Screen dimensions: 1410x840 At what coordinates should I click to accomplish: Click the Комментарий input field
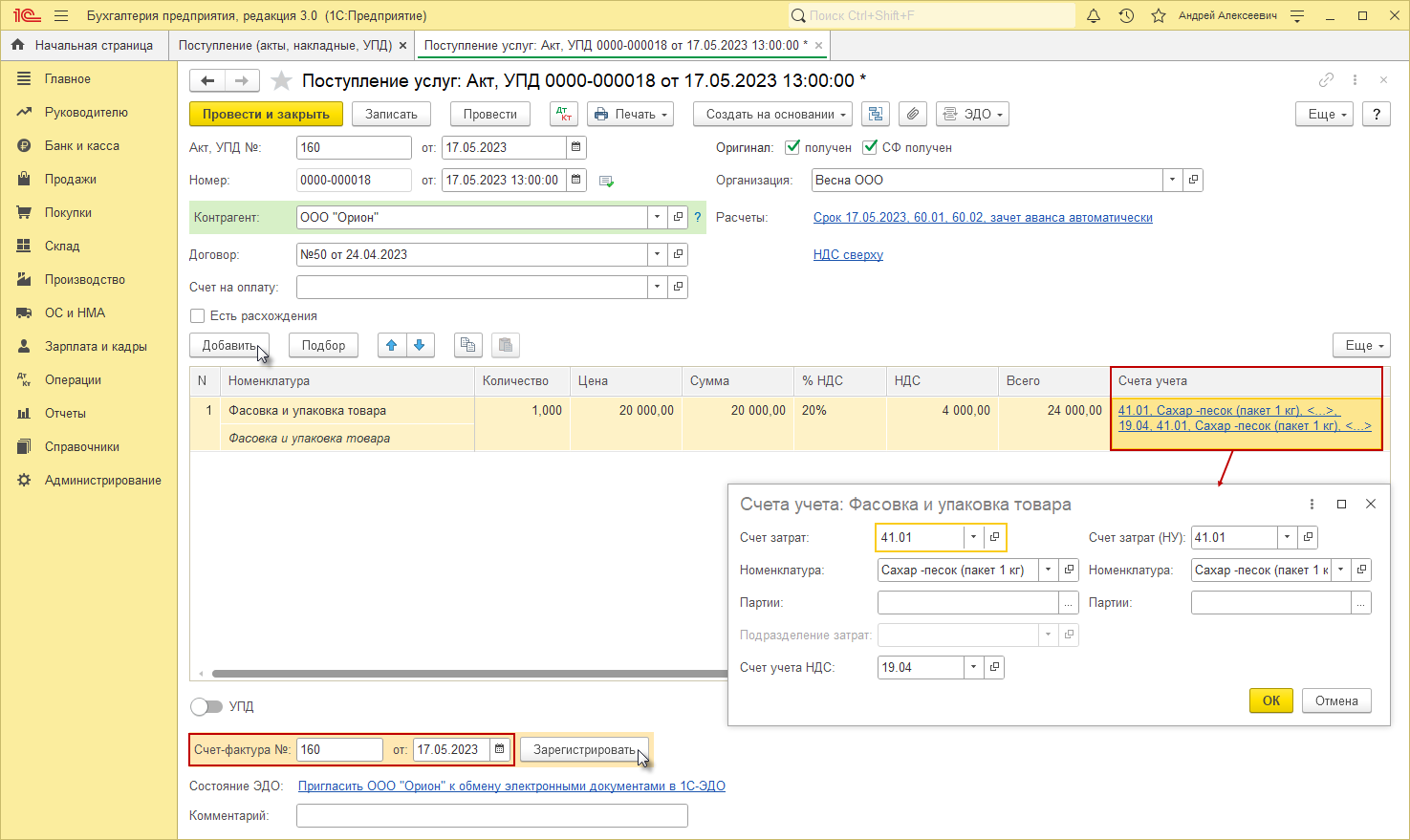[x=492, y=815]
